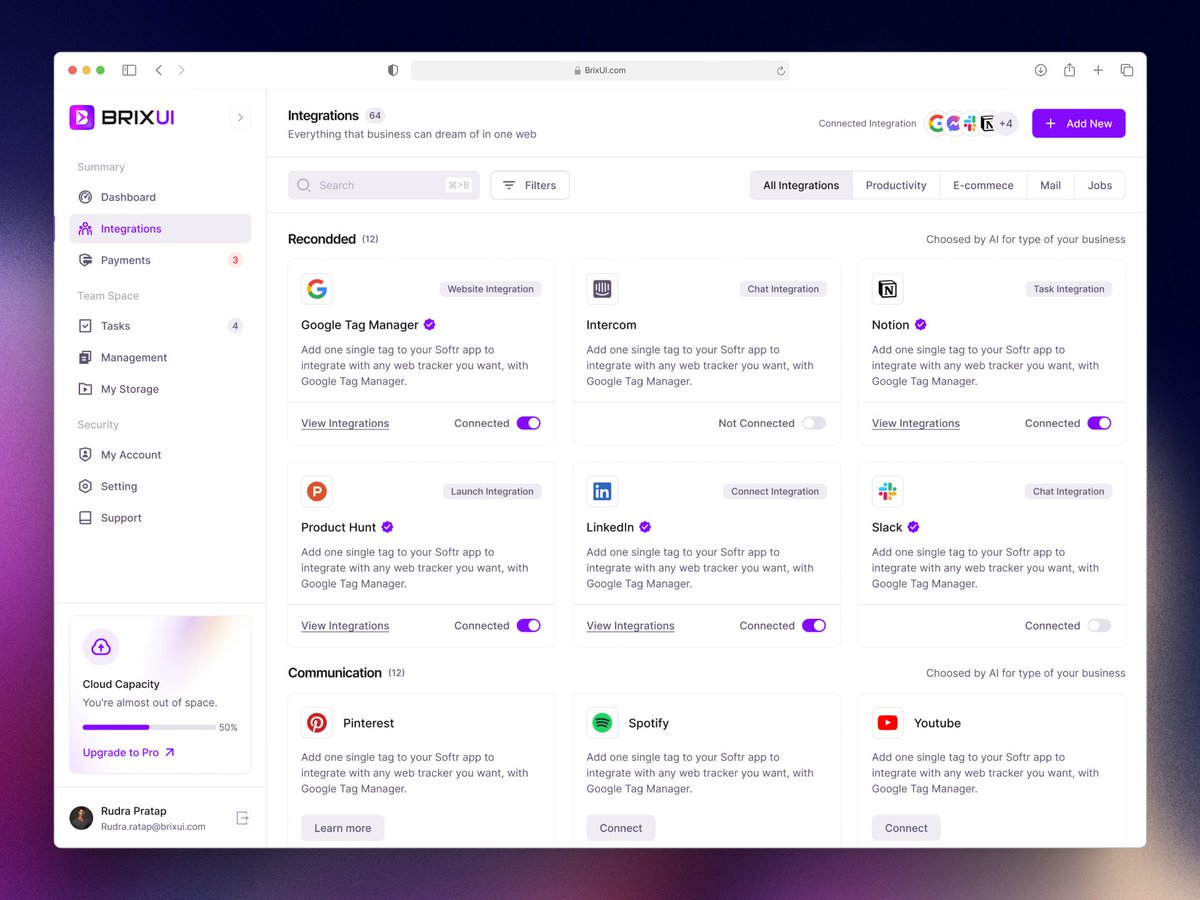
Task: Click the +4 connected integrations badge
Action: point(1005,124)
